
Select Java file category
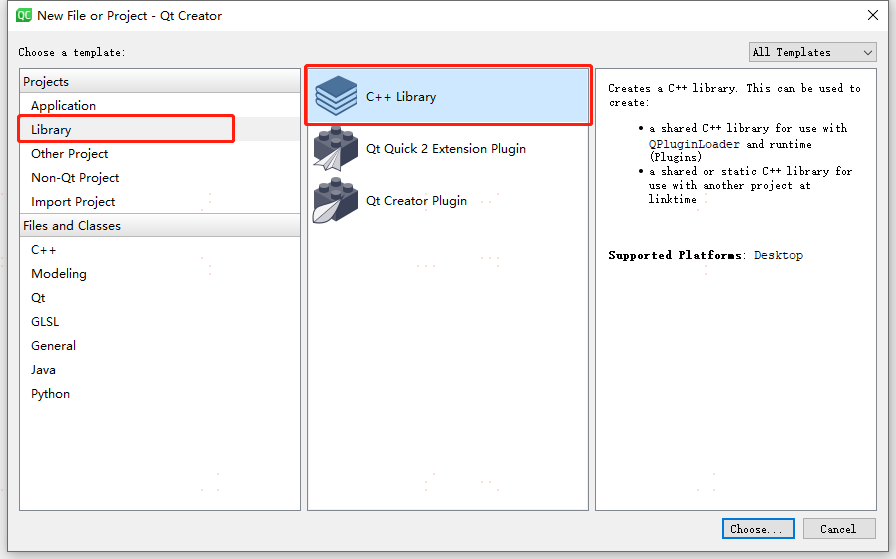pos(160,370)
